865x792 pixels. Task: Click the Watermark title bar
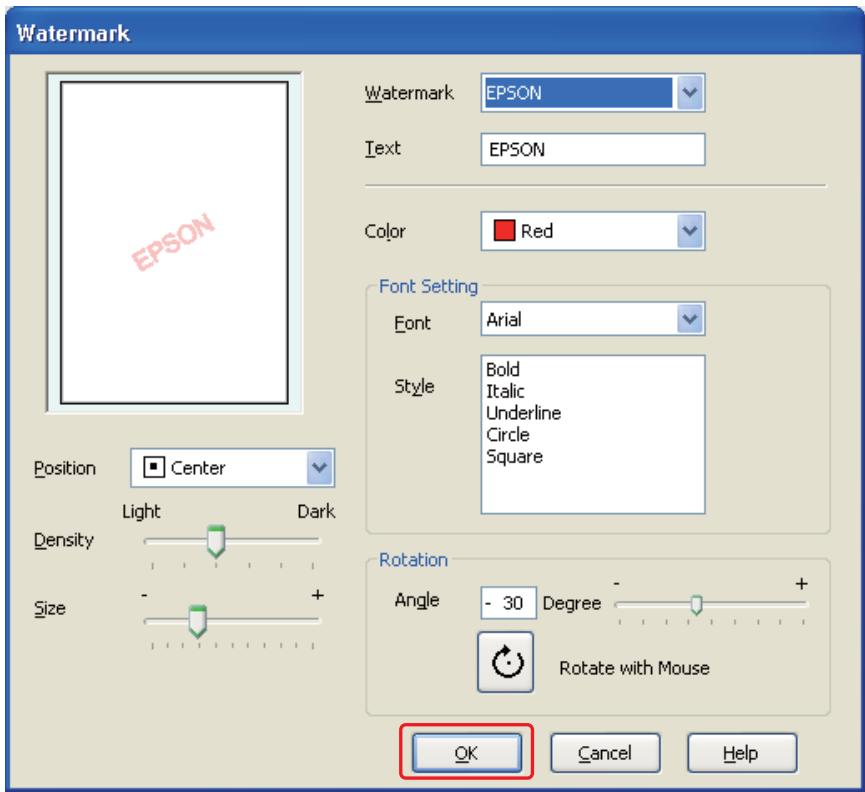click(x=435, y=32)
